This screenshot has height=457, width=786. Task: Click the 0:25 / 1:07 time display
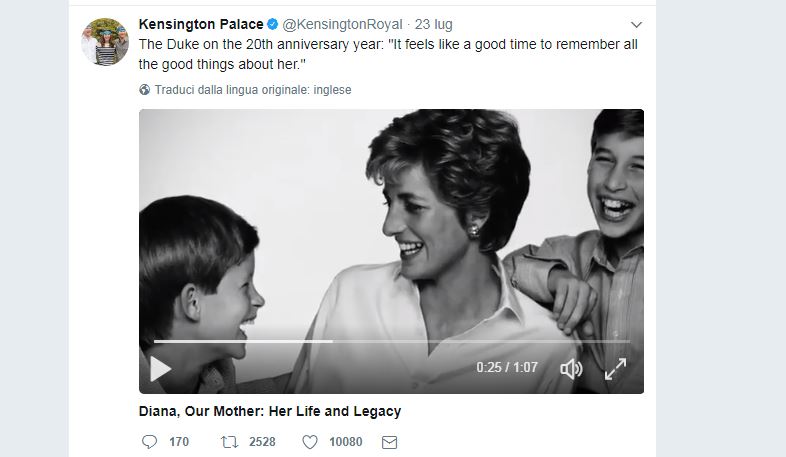(507, 368)
